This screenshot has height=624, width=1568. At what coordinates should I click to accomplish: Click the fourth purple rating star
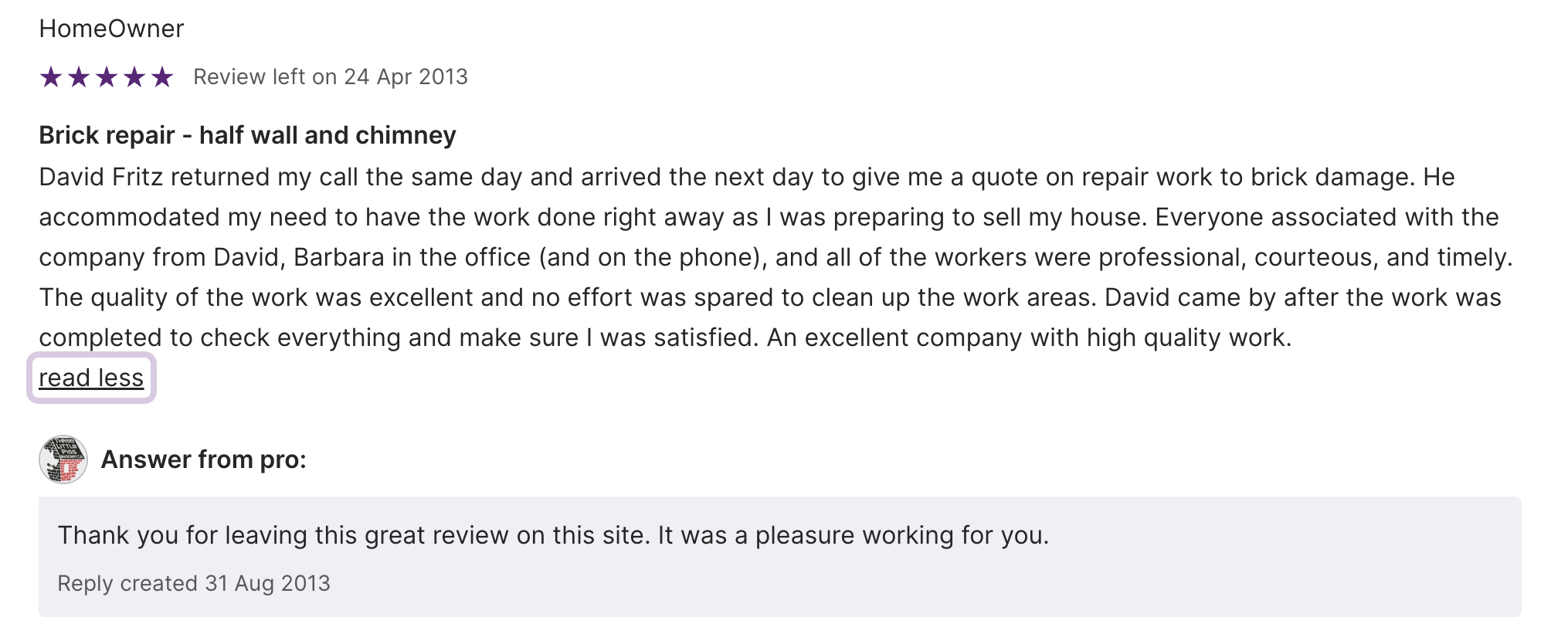(134, 77)
